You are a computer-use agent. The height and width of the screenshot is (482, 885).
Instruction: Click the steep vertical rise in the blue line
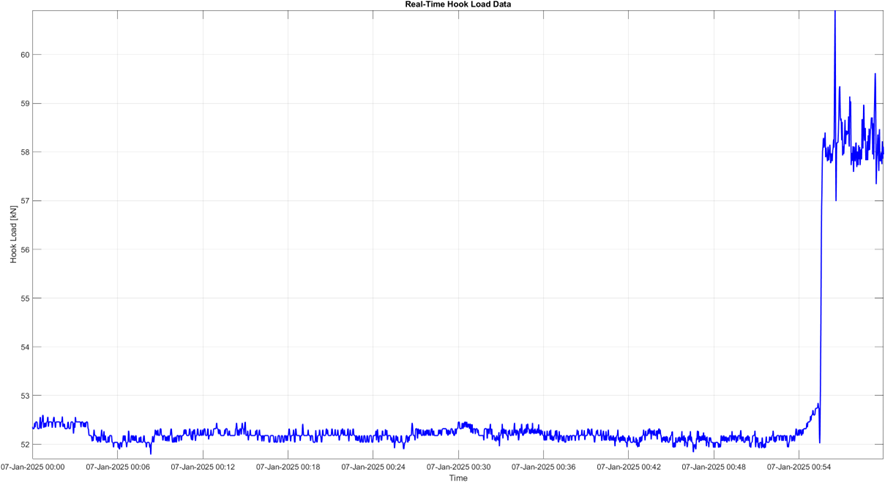pos(821,300)
